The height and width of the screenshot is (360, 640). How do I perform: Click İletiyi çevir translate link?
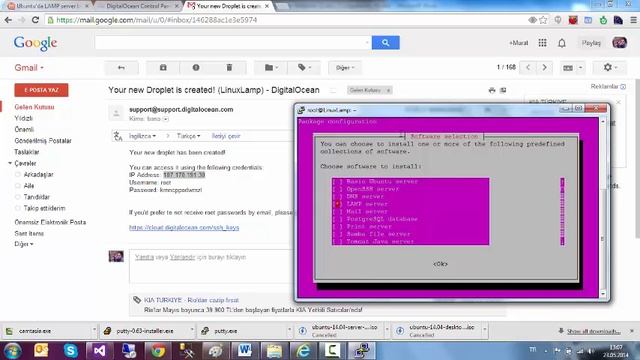point(226,136)
